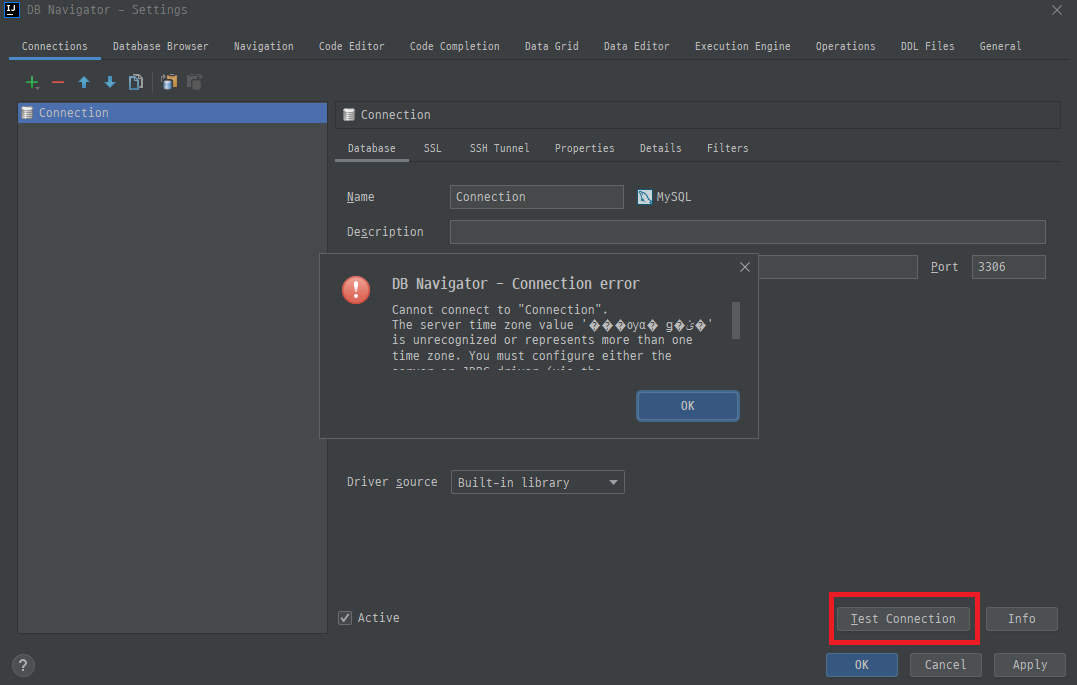This screenshot has width=1077, height=685.
Task: Open the Data Editor tab
Action: [x=636, y=46]
